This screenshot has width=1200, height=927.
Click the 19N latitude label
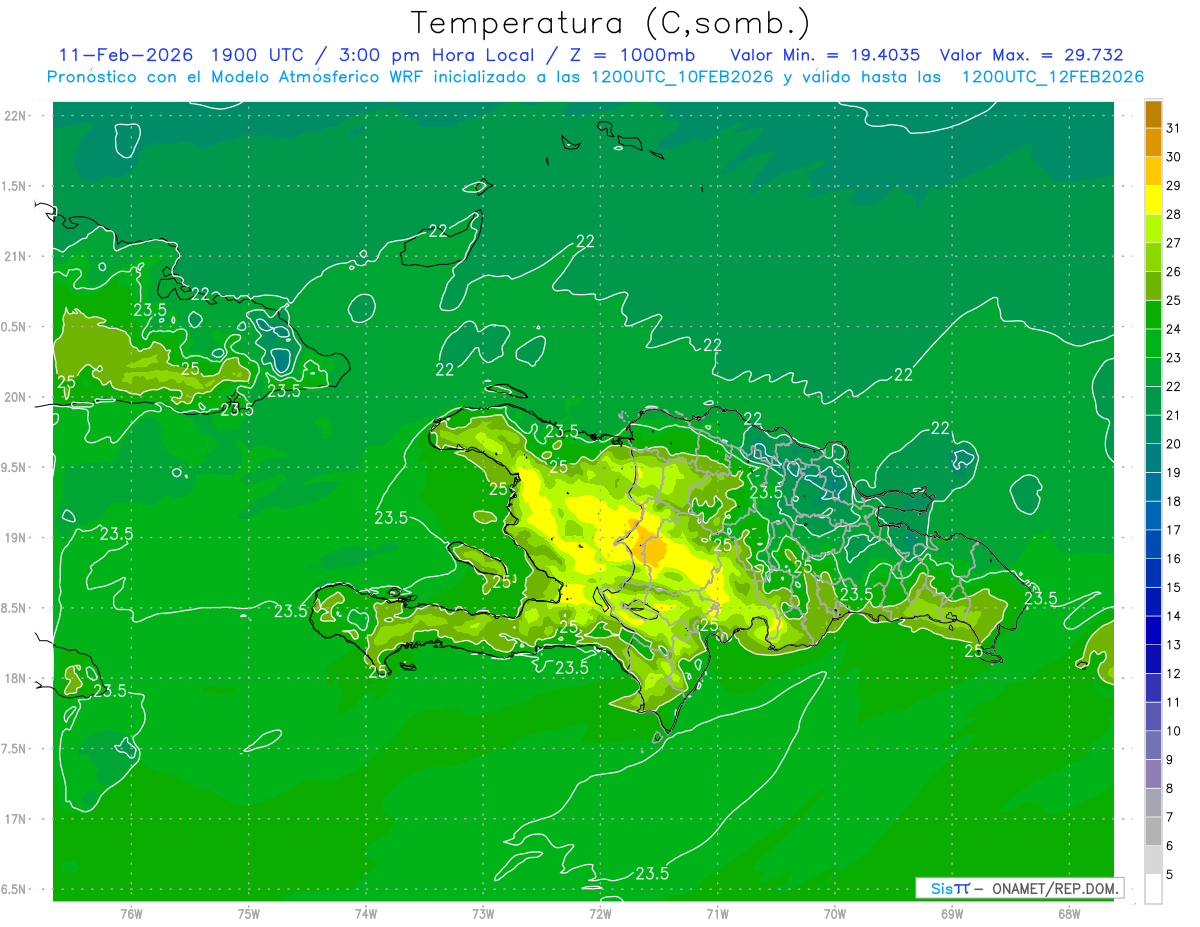point(17,537)
